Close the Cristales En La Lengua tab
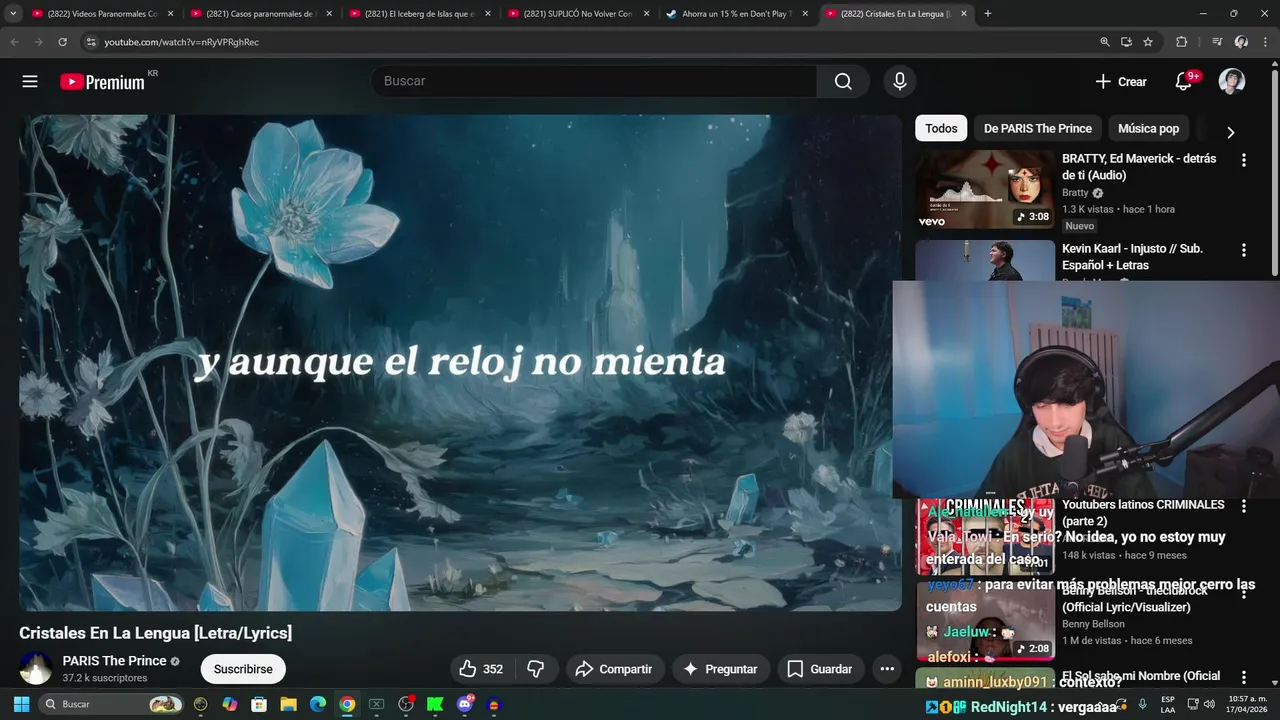The image size is (1280, 720). 964,14
